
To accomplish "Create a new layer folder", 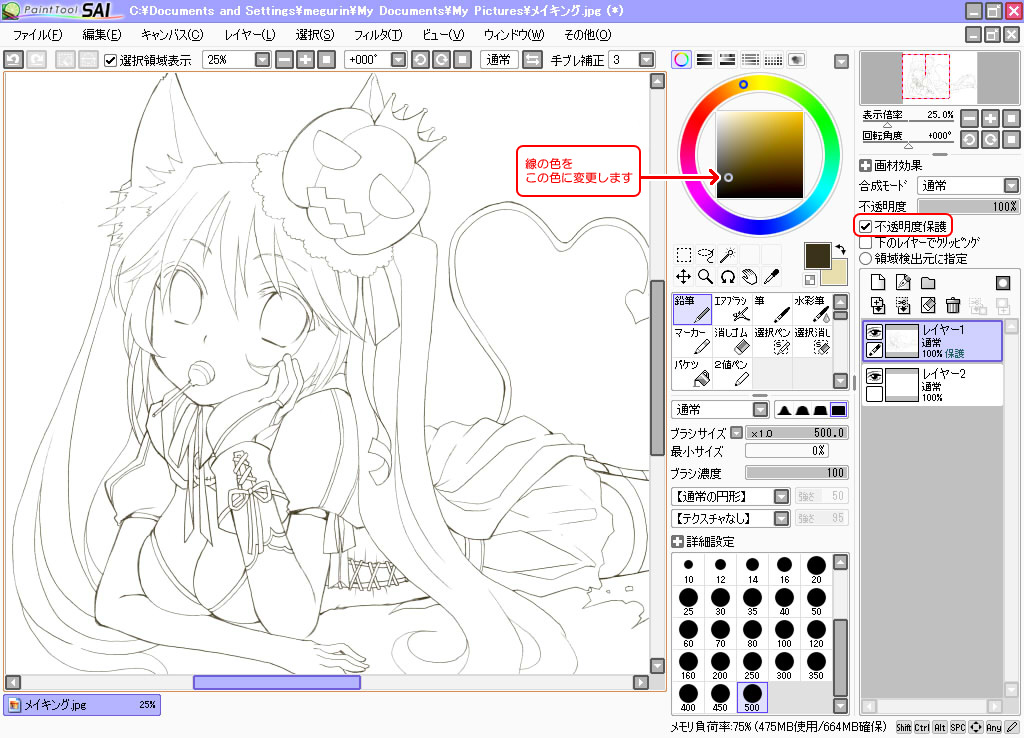I will point(928,282).
